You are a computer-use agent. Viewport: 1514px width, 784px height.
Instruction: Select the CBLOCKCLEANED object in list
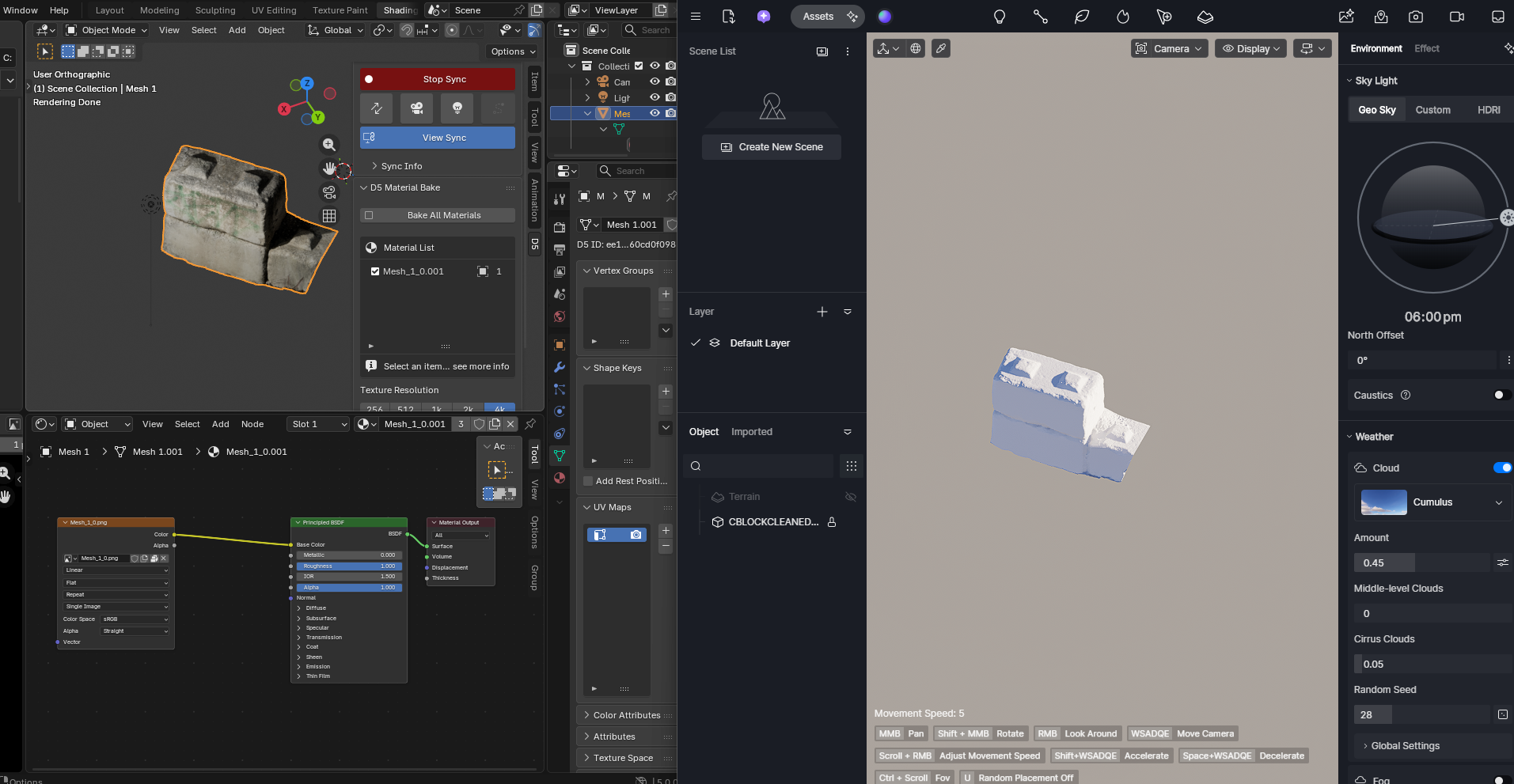pyautogui.click(x=772, y=522)
